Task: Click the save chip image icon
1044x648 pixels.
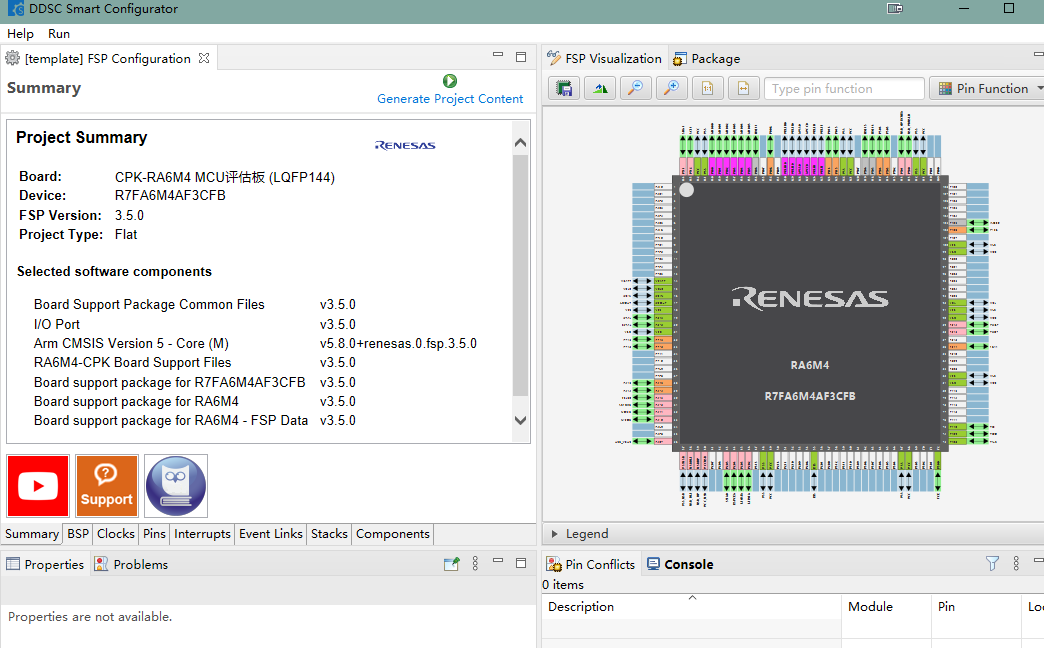Action: [x=564, y=89]
